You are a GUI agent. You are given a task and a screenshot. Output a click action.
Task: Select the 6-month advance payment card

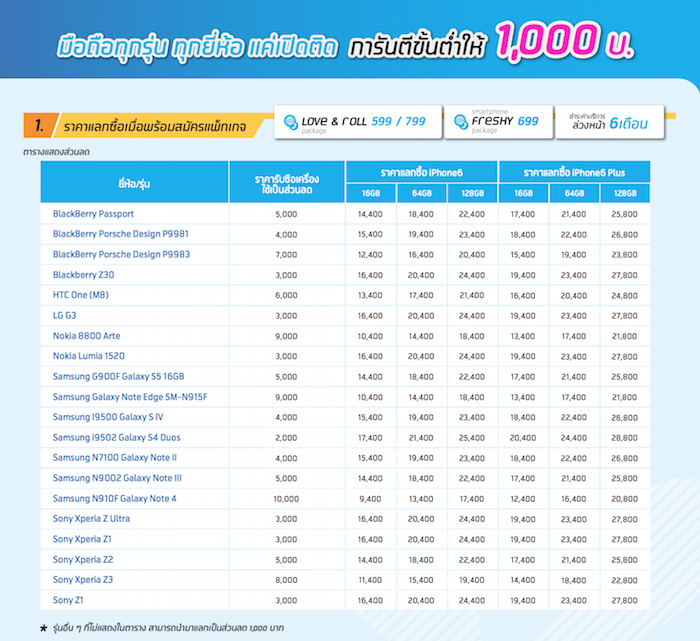coord(610,122)
